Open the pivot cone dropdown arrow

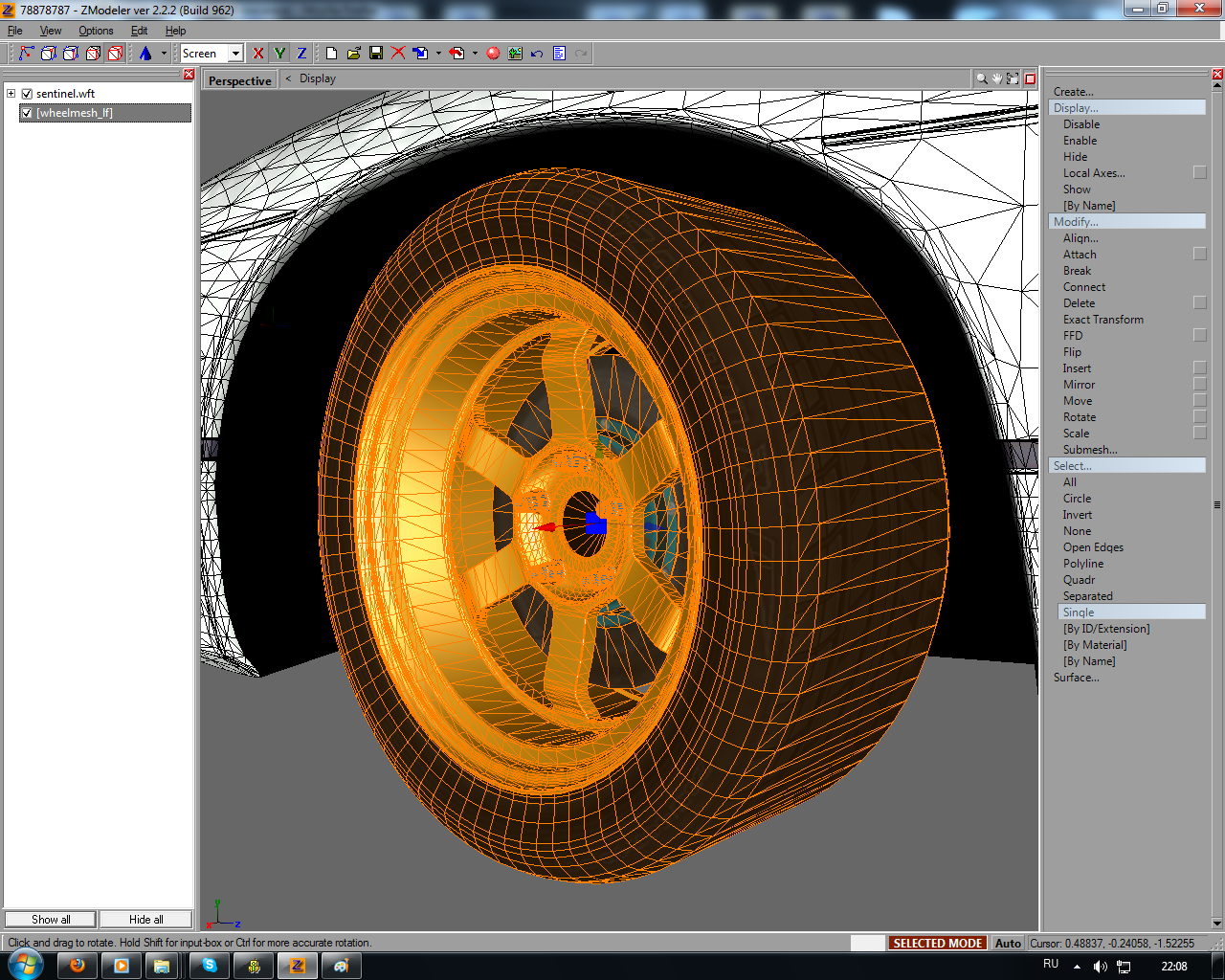(x=164, y=54)
